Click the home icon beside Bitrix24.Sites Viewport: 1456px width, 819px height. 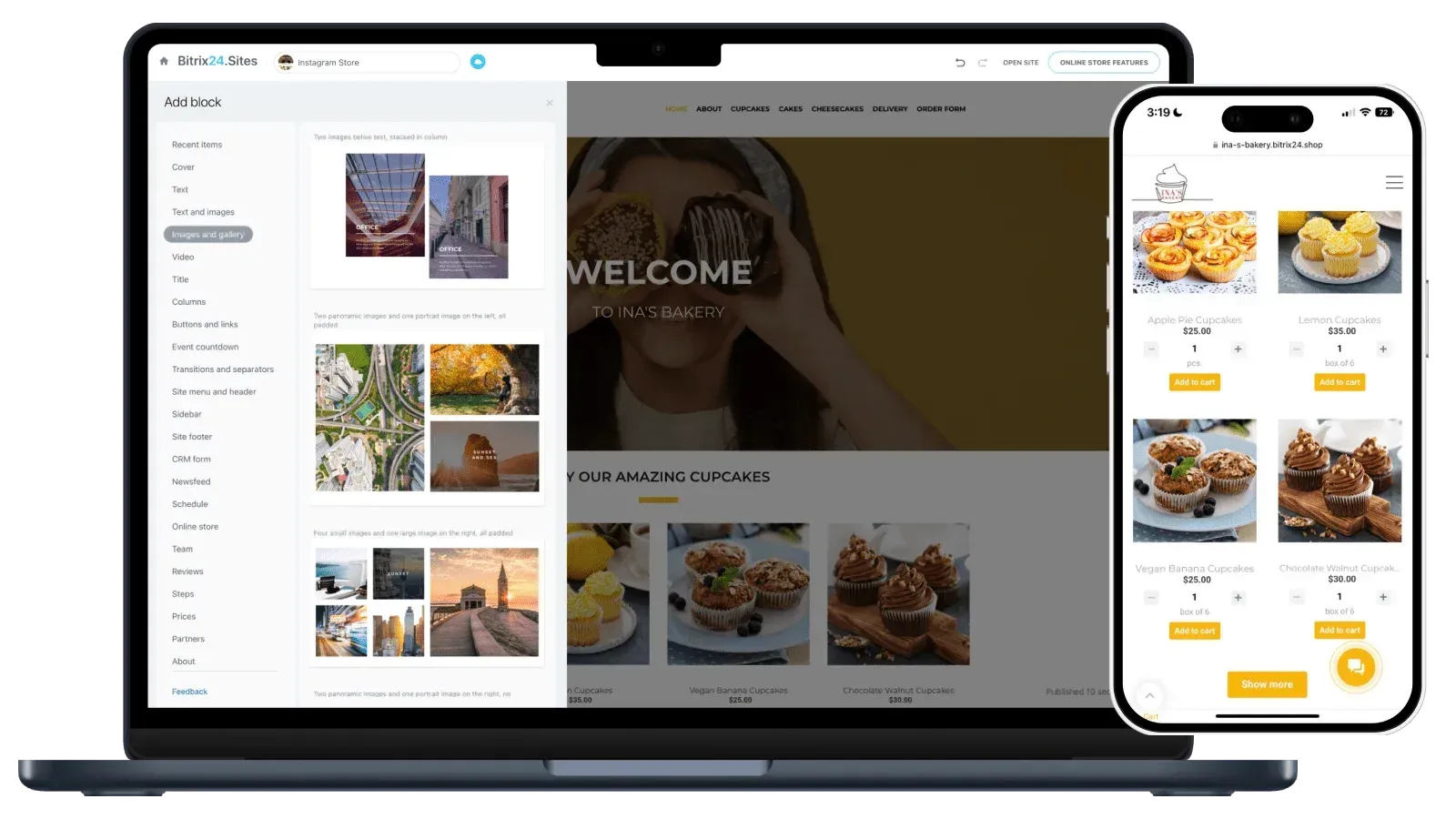(x=164, y=62)
